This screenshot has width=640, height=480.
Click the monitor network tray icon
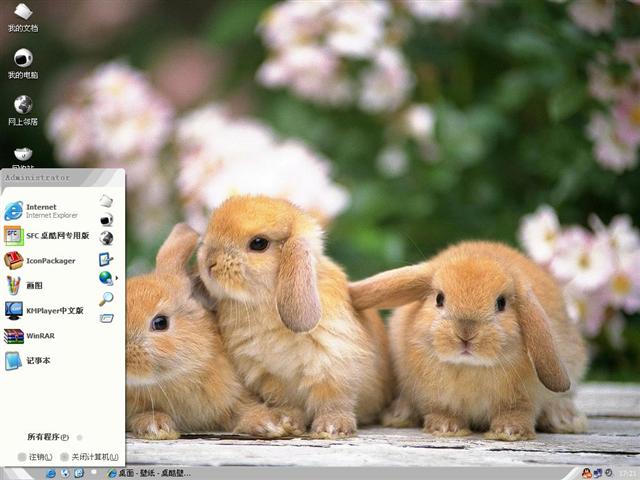pos(598,473)
